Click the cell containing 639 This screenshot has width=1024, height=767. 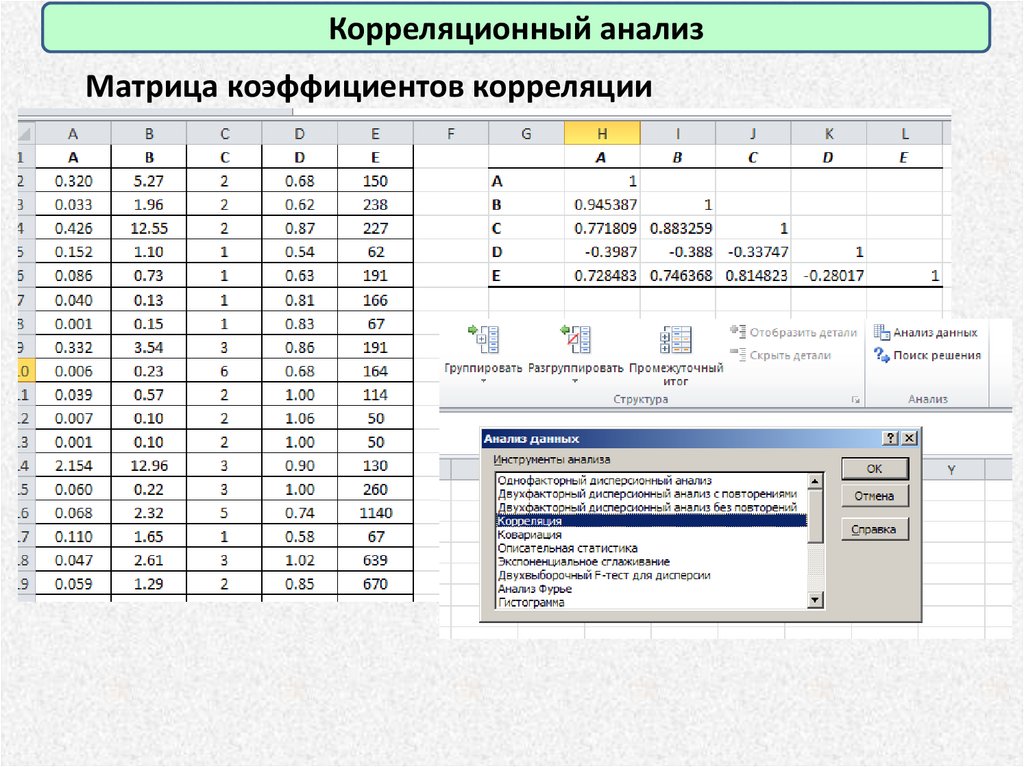376,560
